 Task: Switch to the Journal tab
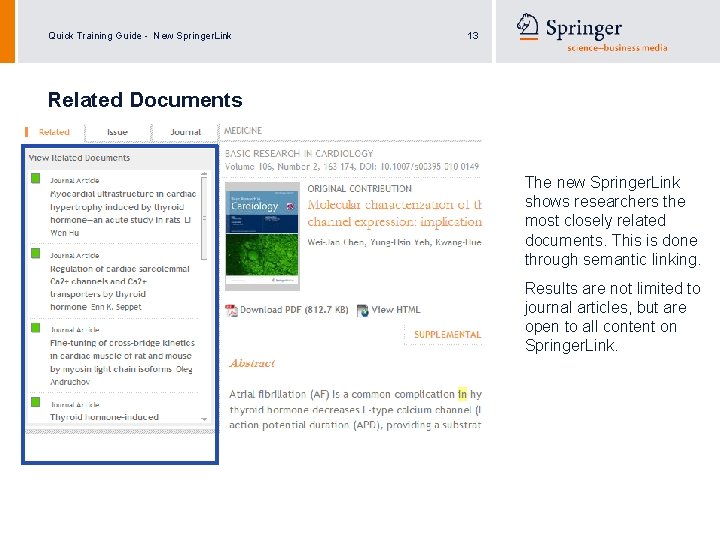click(x=186, y=132)
